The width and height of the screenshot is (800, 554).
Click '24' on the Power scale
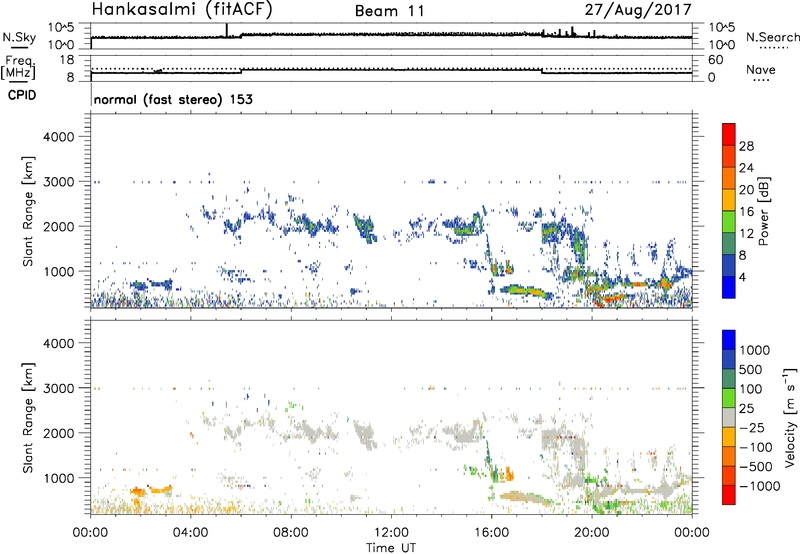746,168
